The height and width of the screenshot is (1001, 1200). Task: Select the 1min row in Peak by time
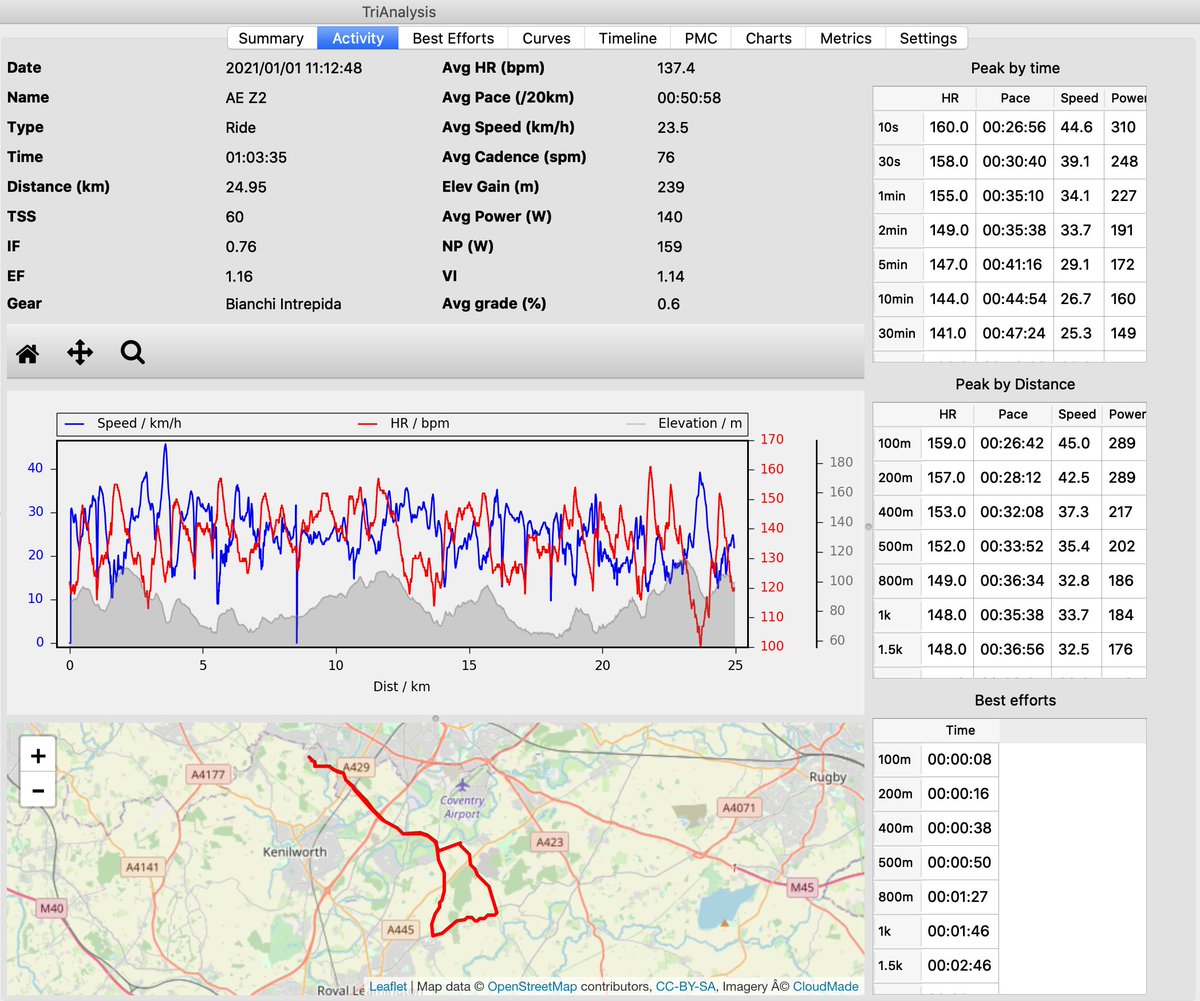pyautogui.click(x=1010, y=196)
